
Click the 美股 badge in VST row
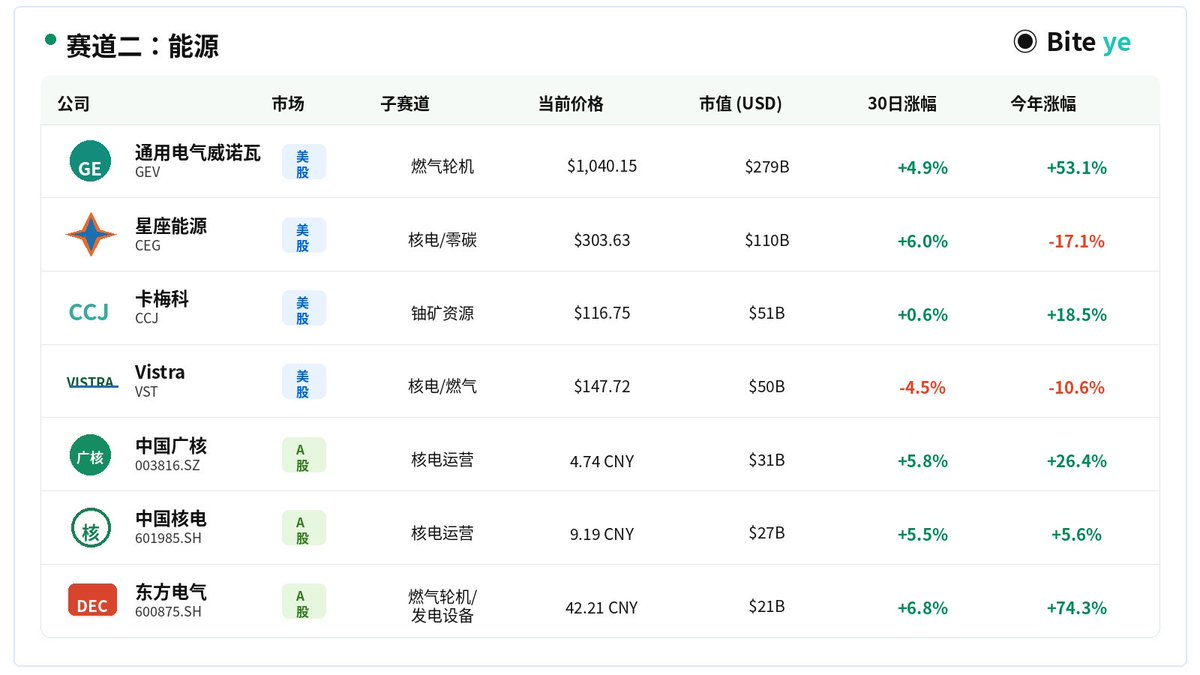303,382
